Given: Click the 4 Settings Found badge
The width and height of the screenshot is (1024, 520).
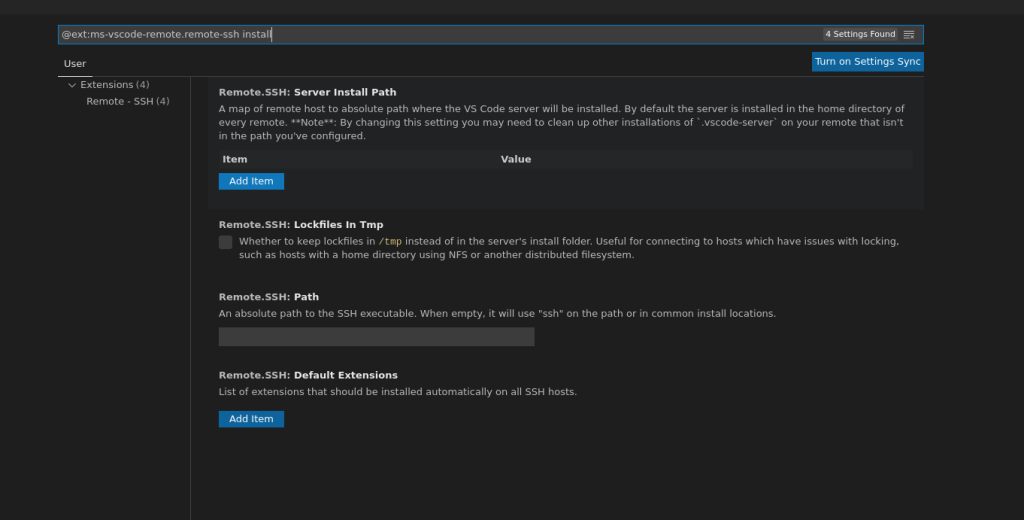Looking at the screenshot, I should pyautogui.click(x=859, y=34).
